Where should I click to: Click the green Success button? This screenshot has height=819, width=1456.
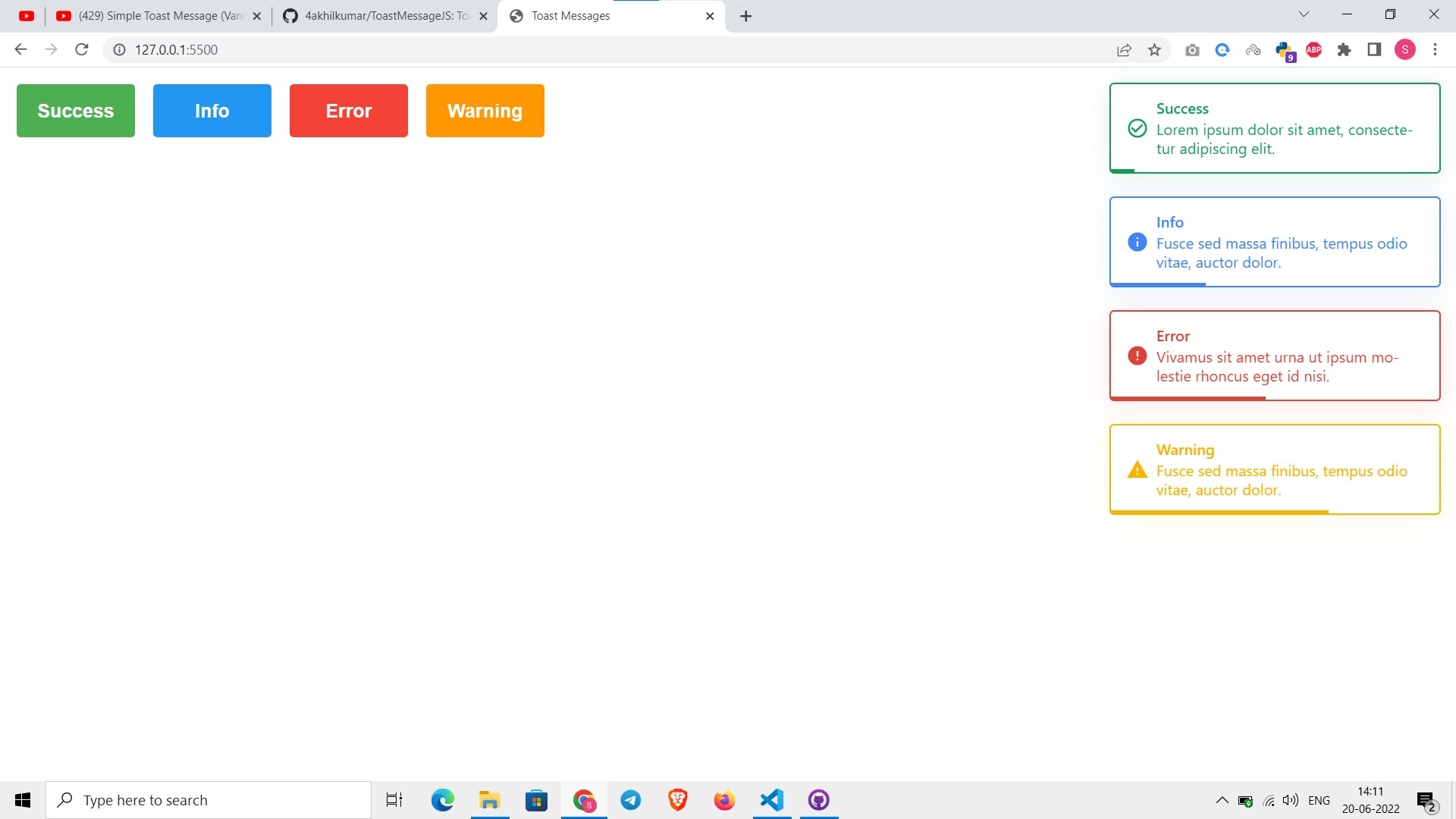click(x=76, y=111)
